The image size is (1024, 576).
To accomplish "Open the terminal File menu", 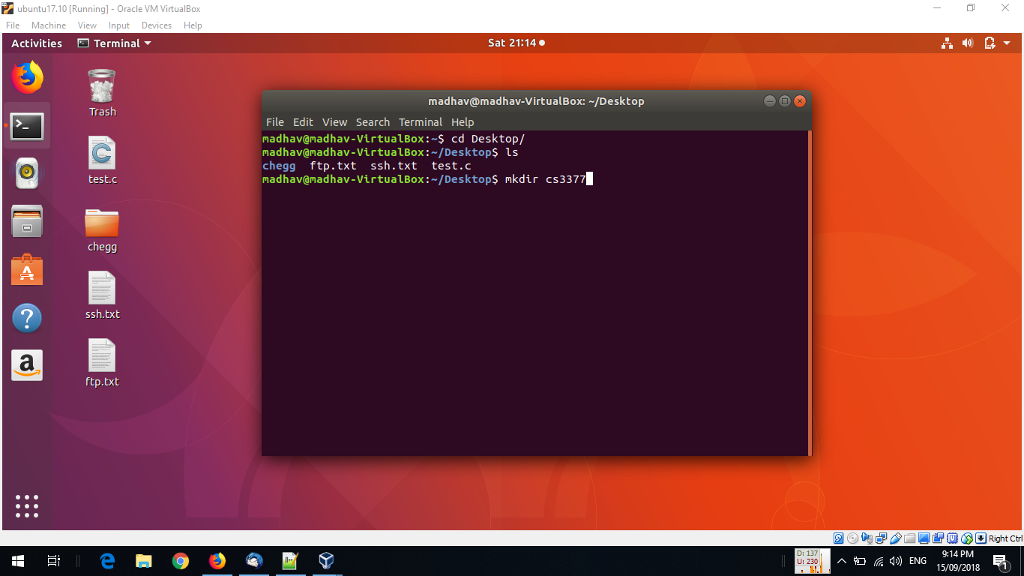I will (x=275, y=122).
